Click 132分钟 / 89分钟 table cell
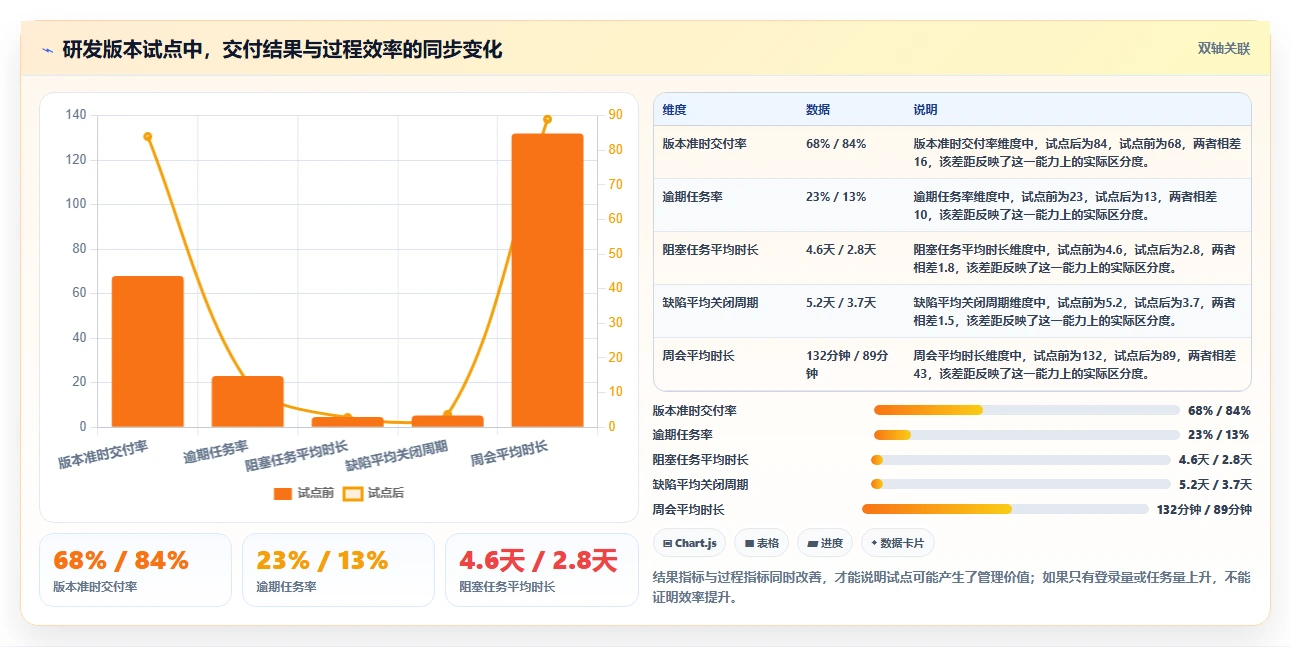The width and height of the screenshot is (1291, 647). [849, 364]
